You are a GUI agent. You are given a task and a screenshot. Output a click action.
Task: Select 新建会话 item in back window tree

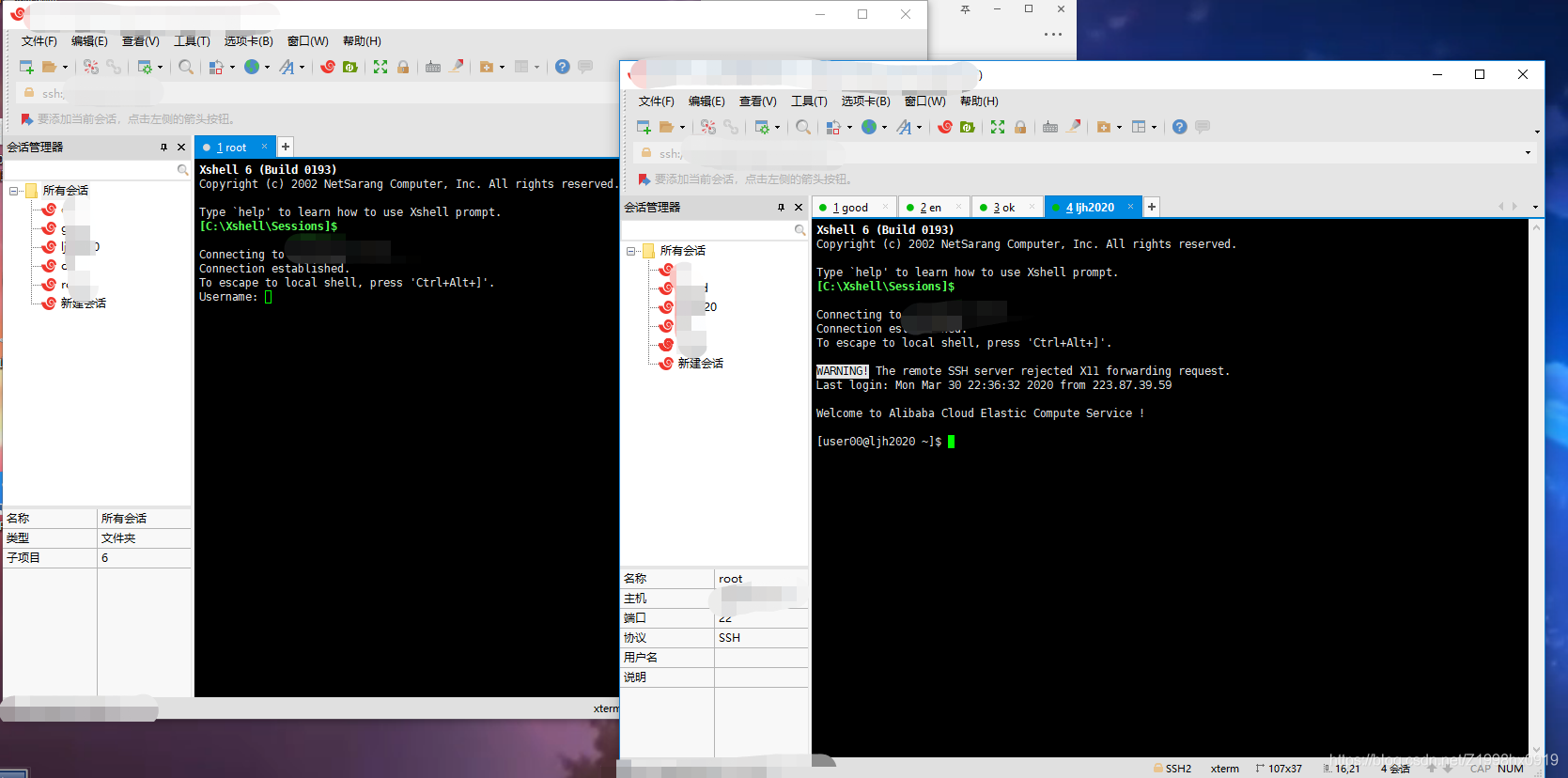click(83, 303)
